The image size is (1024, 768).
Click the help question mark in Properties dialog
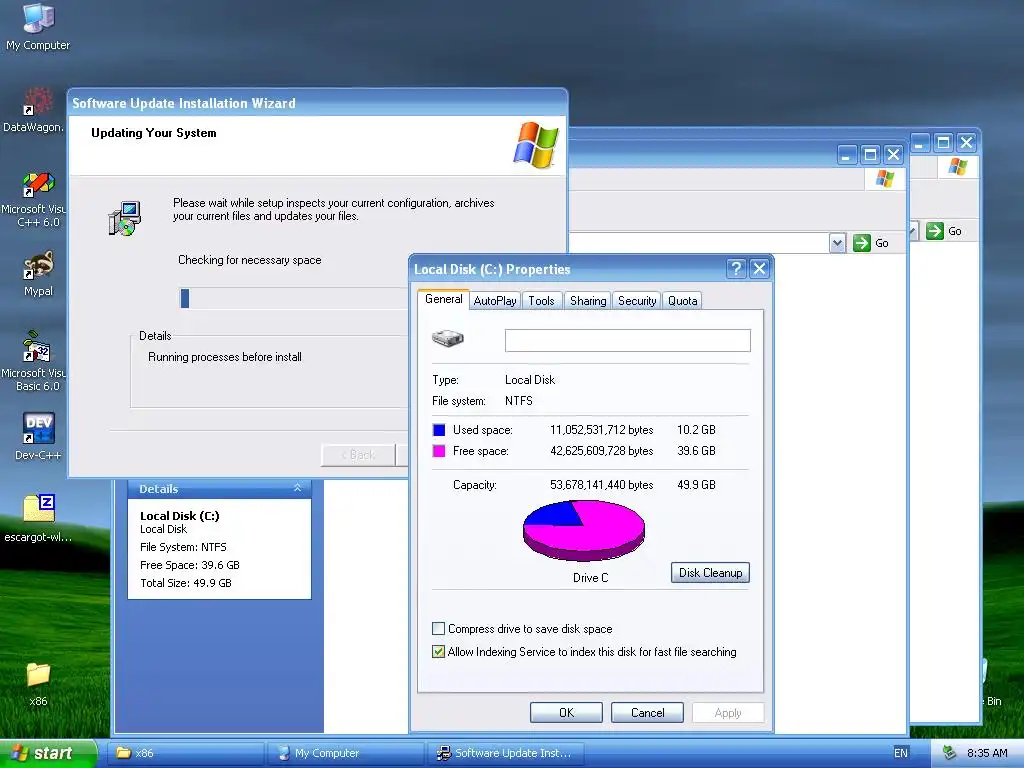pos(736,268)
